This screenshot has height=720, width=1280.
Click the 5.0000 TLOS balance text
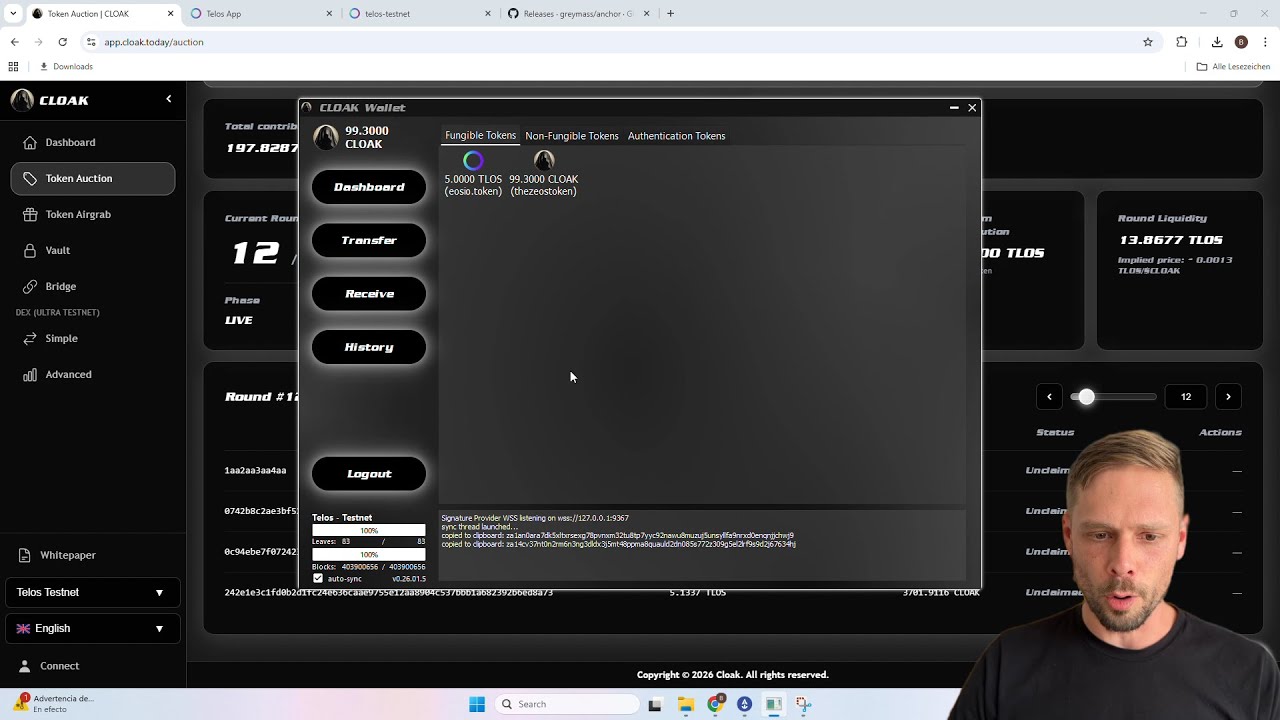[473, 179]
